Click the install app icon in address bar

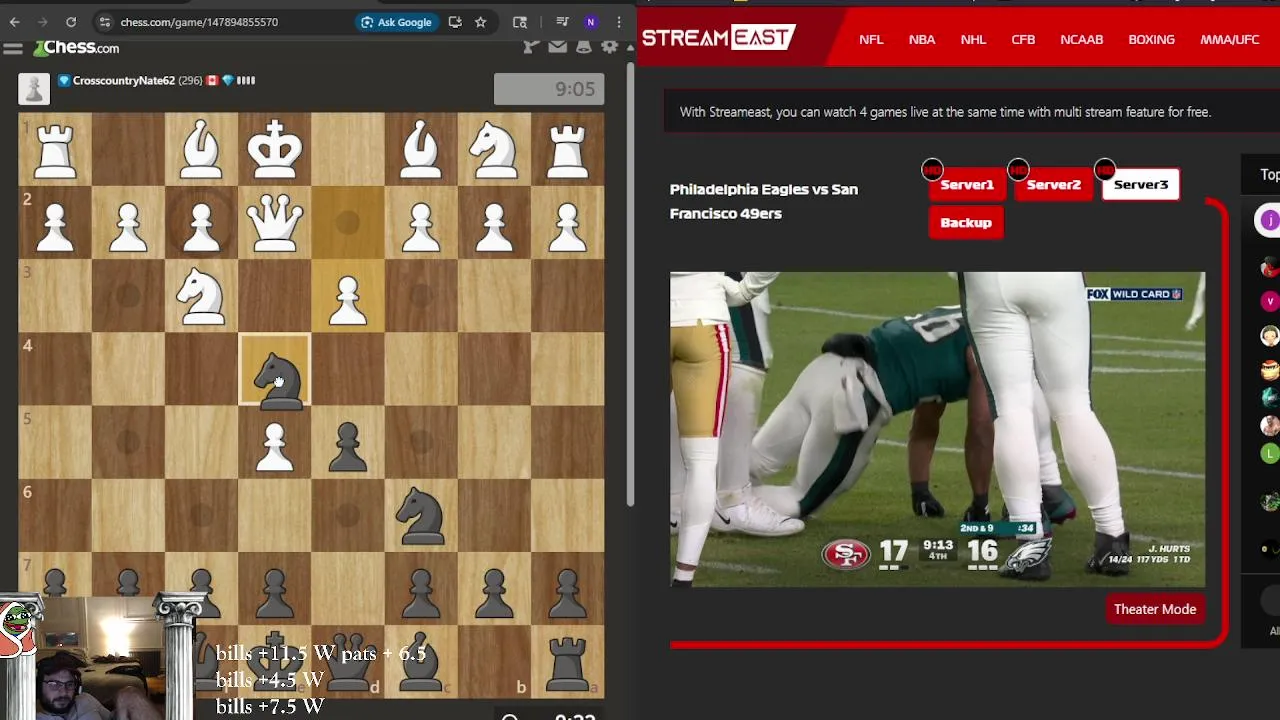click(x=455, y=22)
